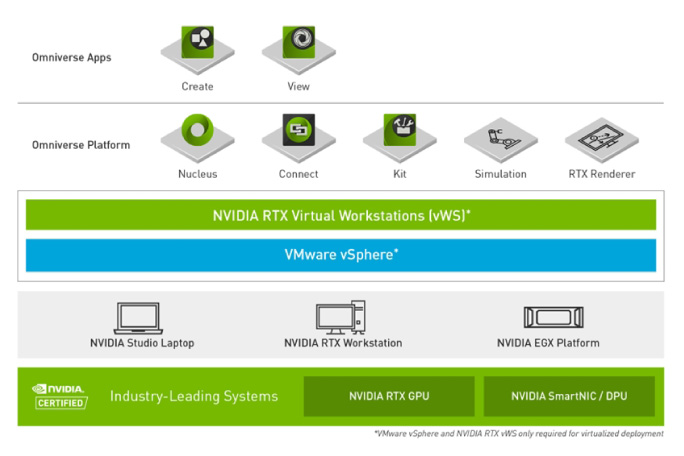Click the NVIDIA Certified logo badge
The width and height of the screenshot is (684, 456).
60,396
